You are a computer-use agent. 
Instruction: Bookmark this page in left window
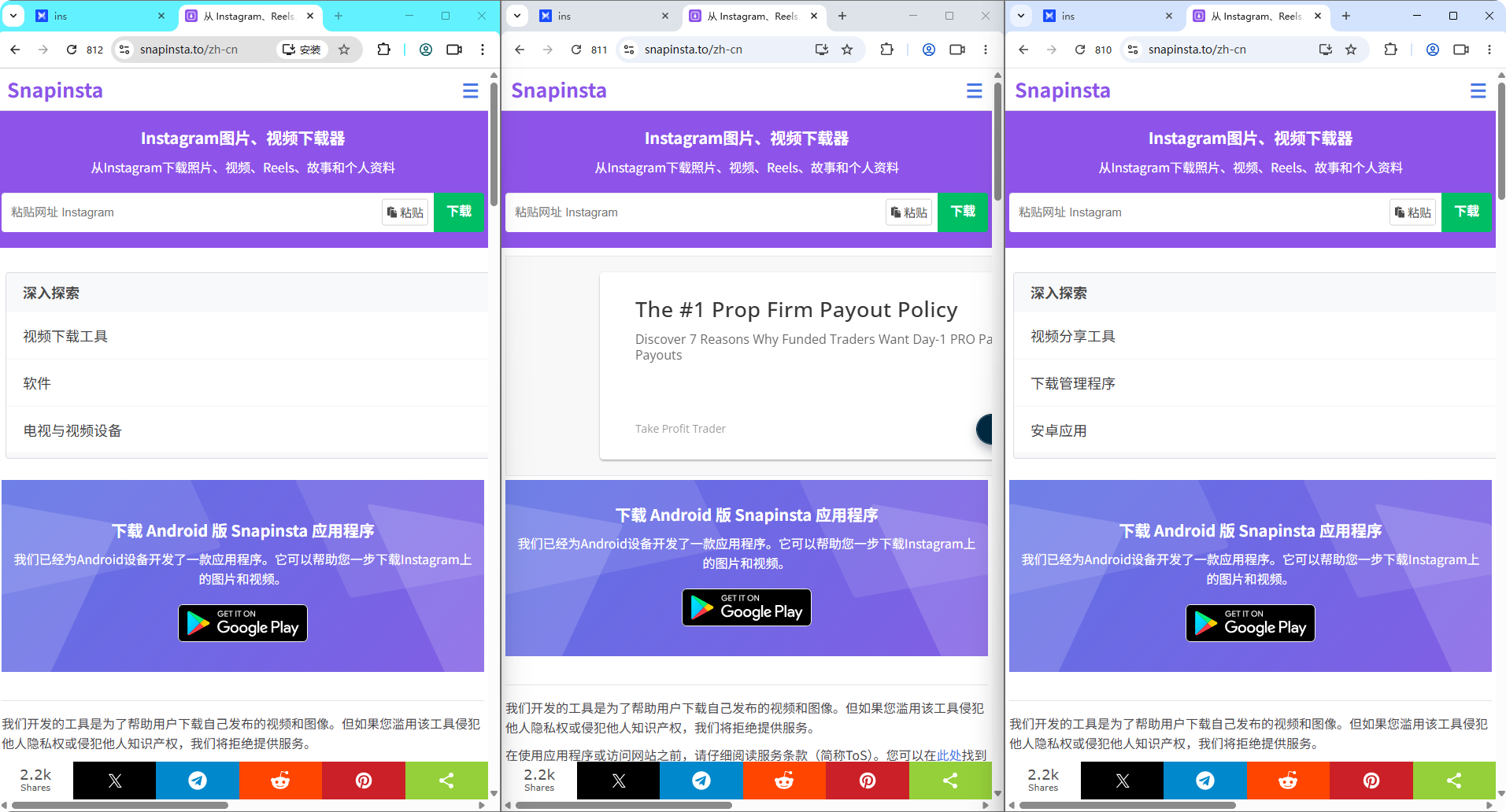pos(344,50)
